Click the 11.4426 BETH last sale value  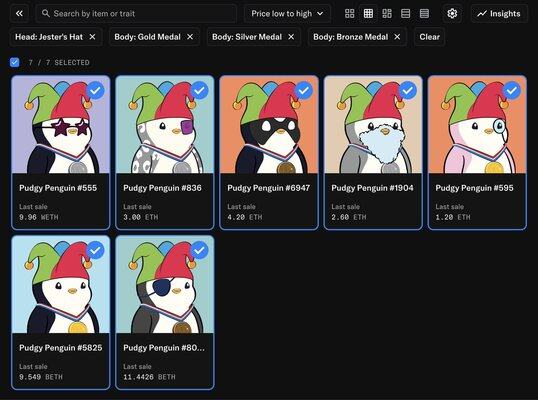(149, 377)
